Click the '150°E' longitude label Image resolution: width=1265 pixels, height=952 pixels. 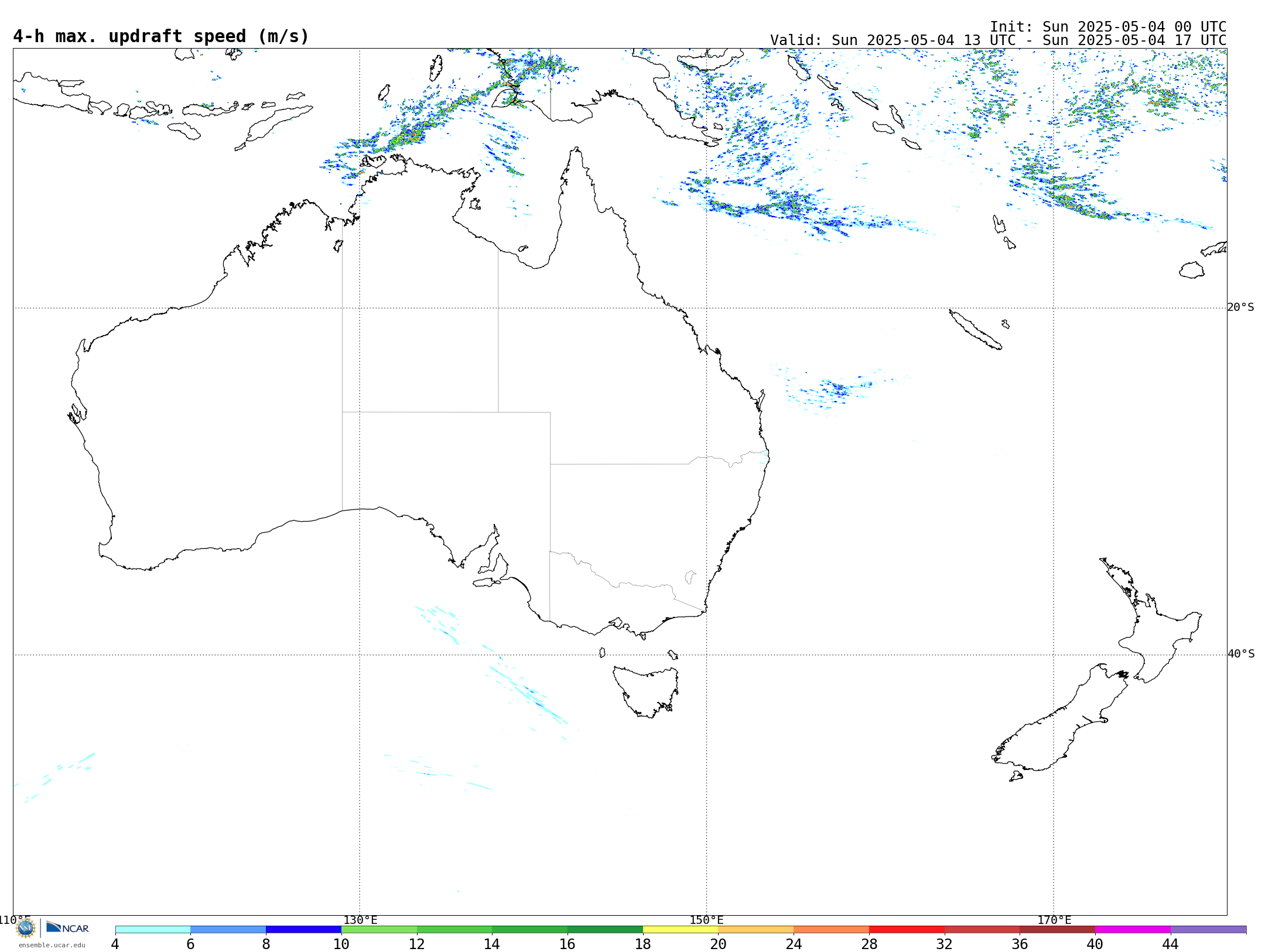(706, 920)
